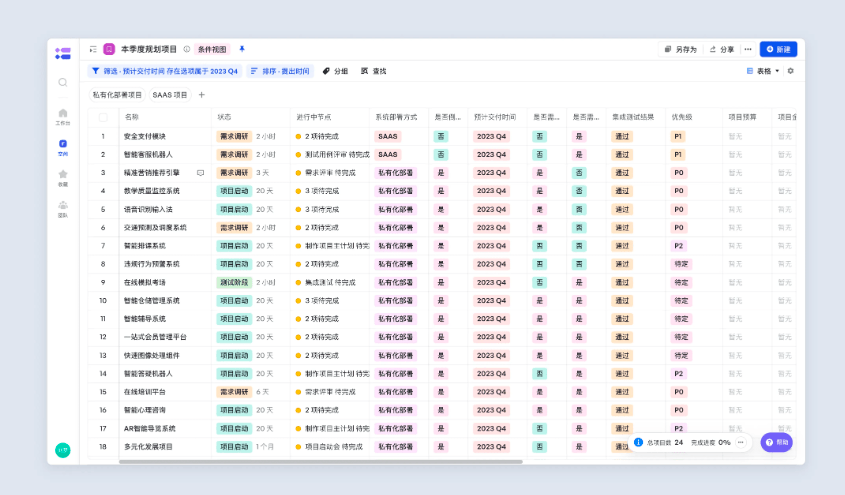Open row 18 多元化发展项目

point(148,447)
